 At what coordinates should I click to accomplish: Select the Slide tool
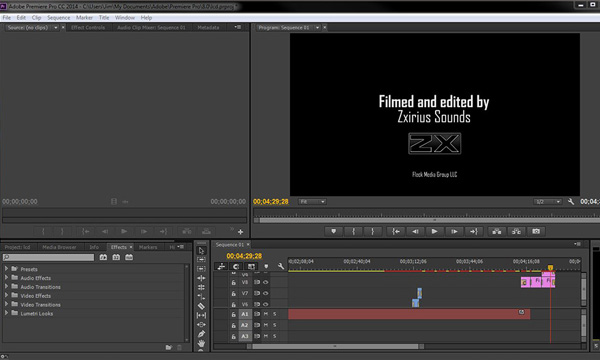(201, 324)
